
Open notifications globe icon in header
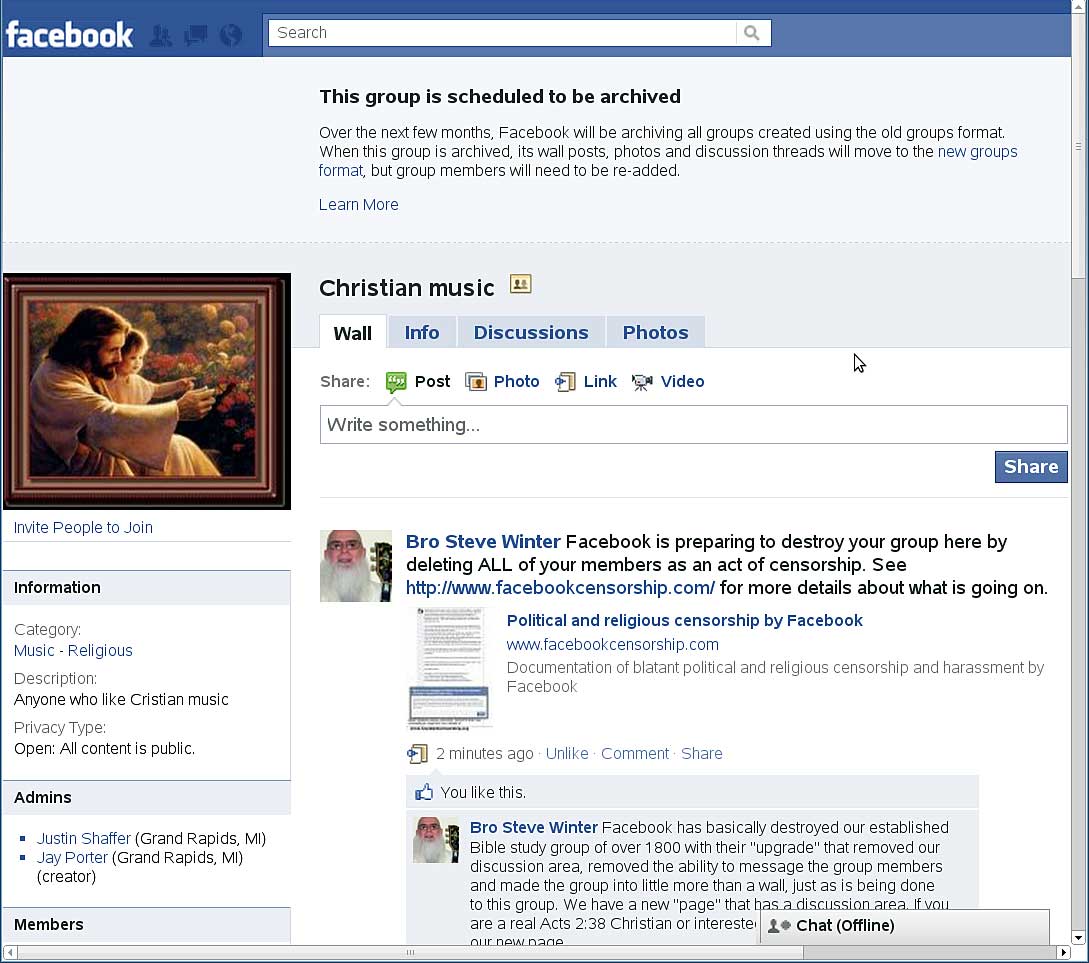coord(231,35)
